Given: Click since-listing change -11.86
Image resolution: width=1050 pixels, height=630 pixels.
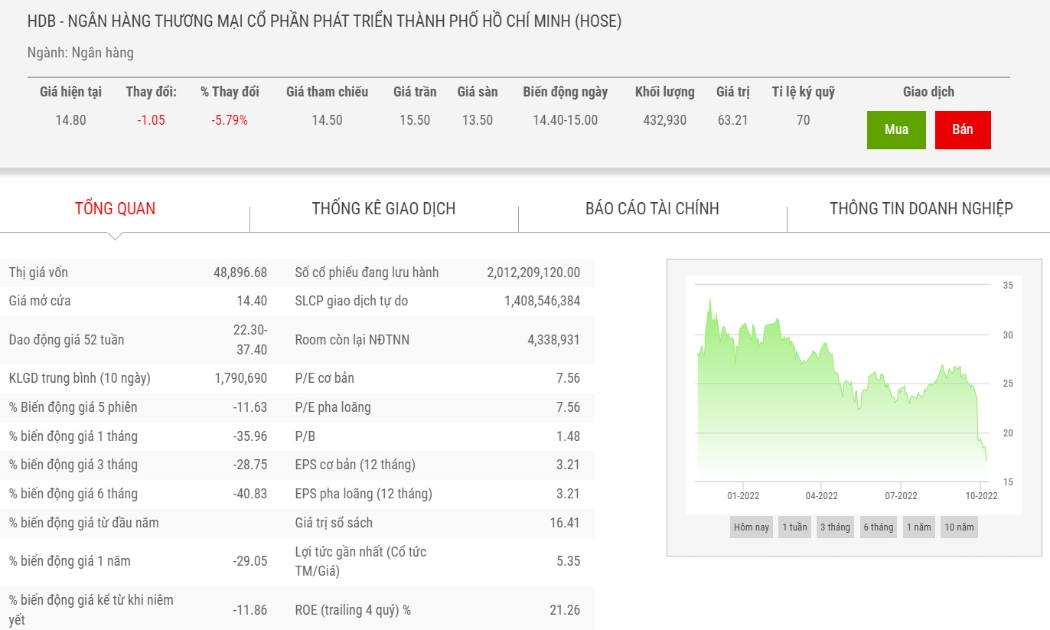Looking at the screenshot, I should (x=250, y=610).
